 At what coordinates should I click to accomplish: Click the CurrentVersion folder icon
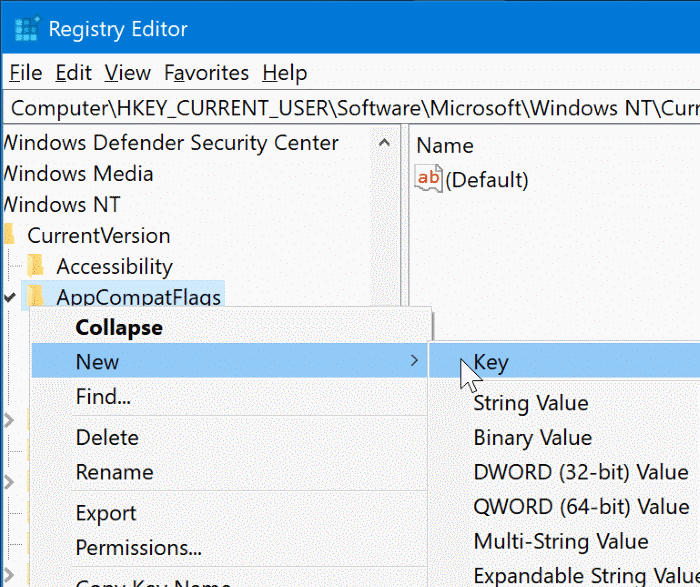tap(9, 235)
